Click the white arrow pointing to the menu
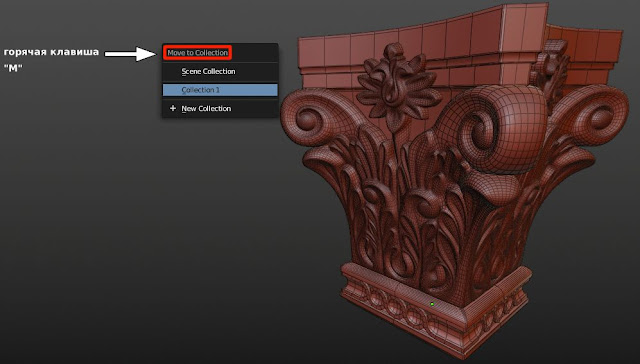This screenshot has height=364, width=640. point(130,53)
